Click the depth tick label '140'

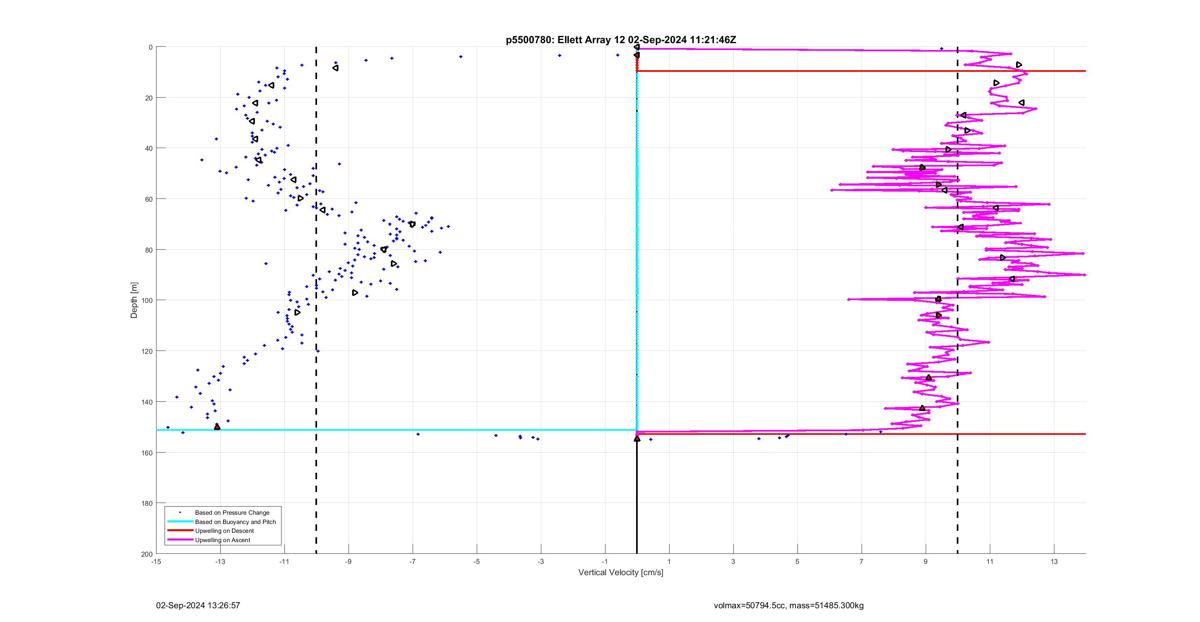click(145, 402)
